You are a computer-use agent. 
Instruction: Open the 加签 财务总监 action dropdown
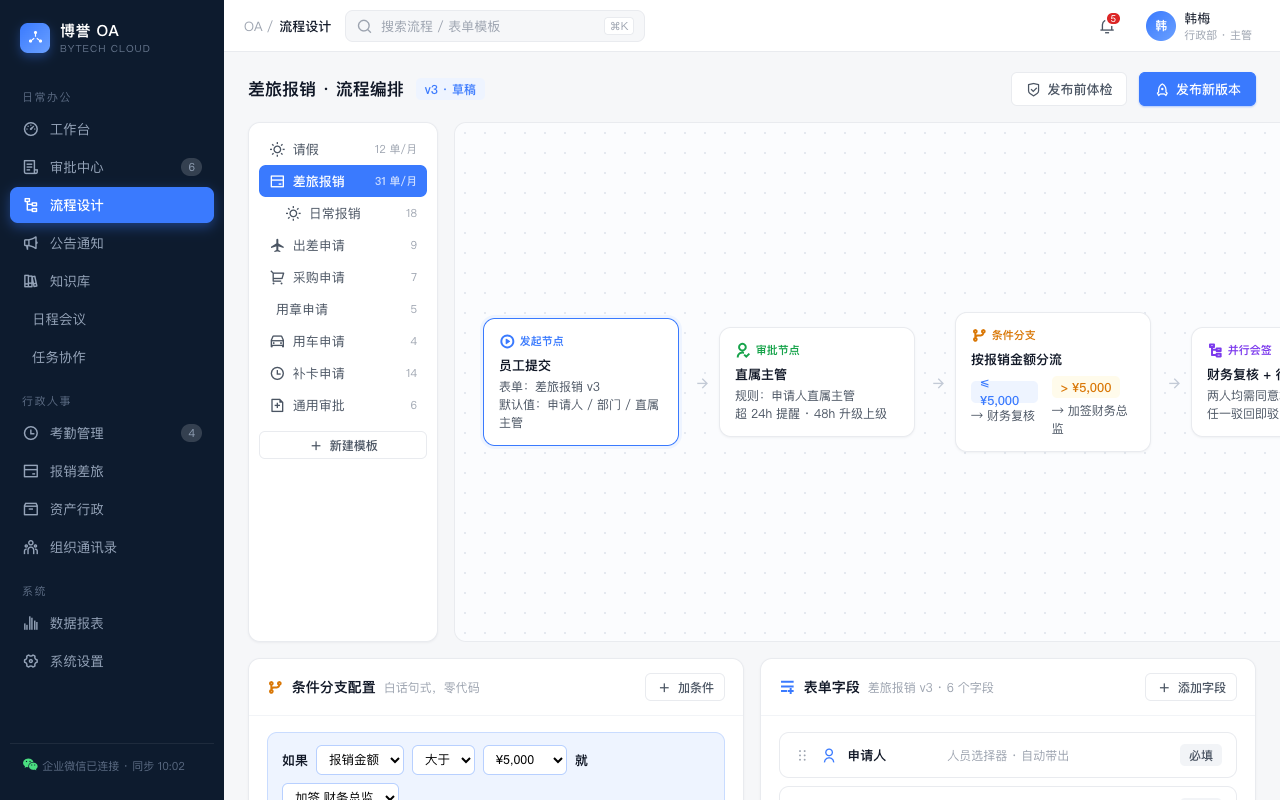click(340, 791)
